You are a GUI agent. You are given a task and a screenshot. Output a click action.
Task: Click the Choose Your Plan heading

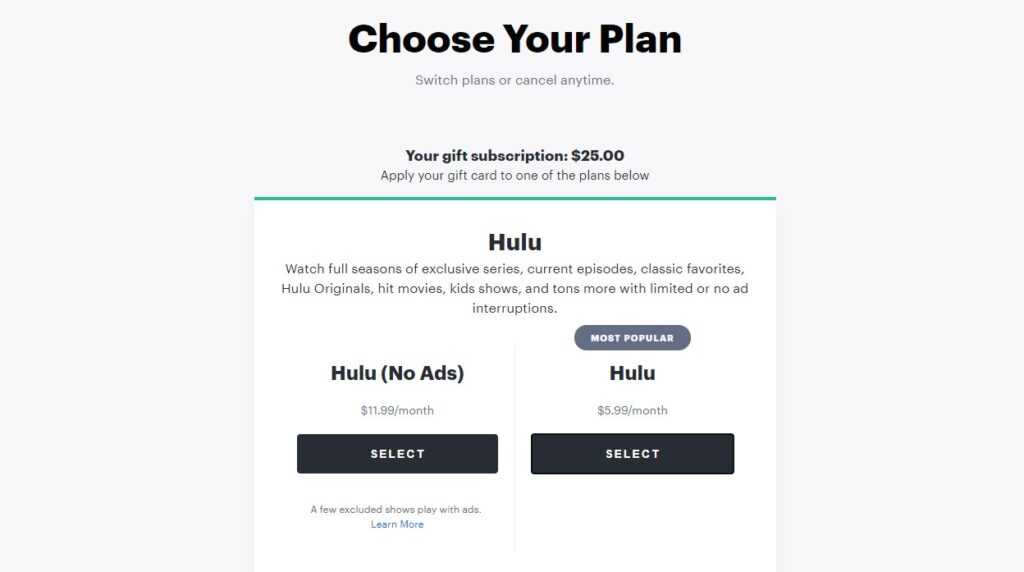[514, 39]
